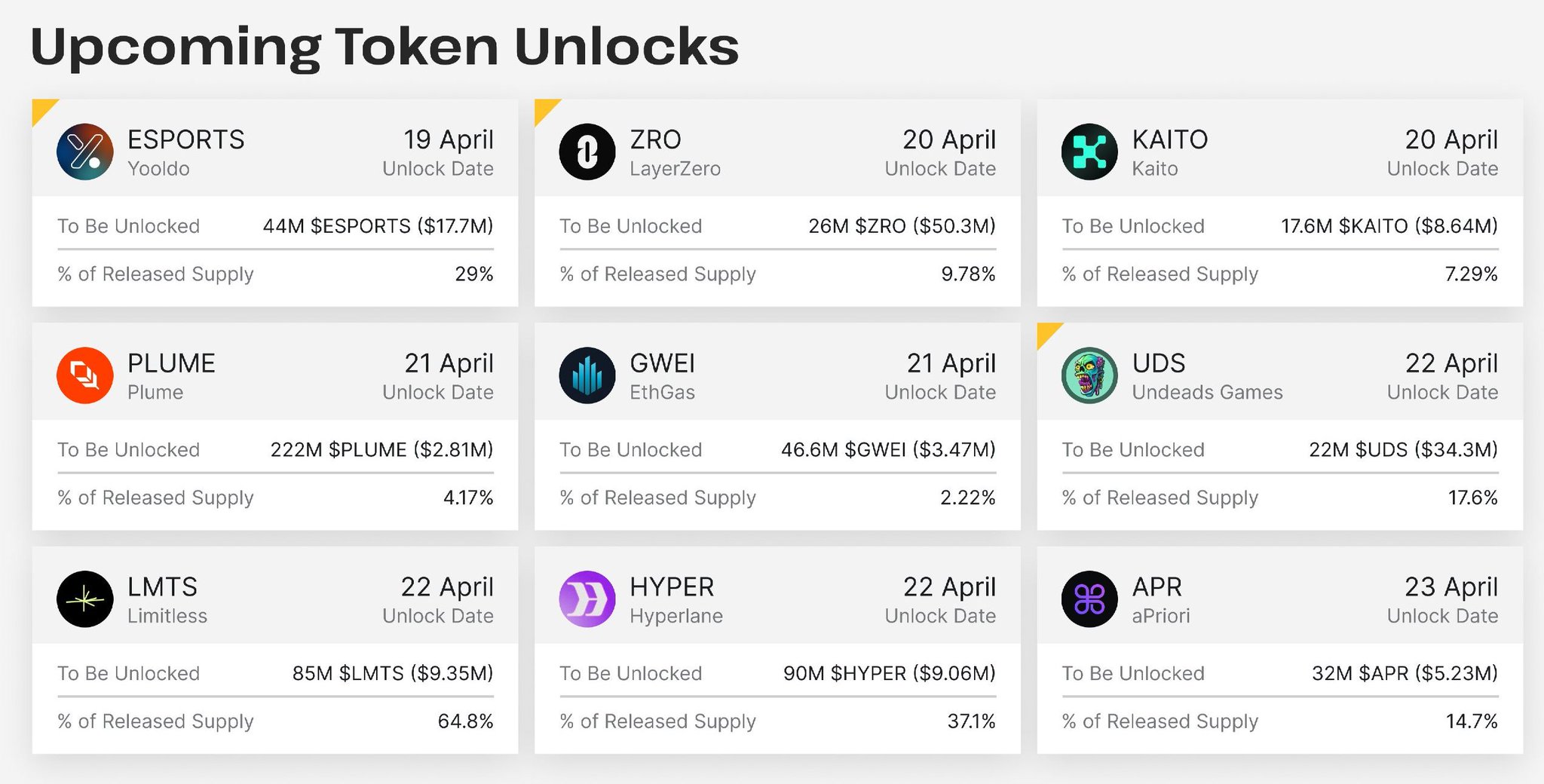
Task: Click the yellow corner flag on ESPORTS card
Action: [41, 109]
